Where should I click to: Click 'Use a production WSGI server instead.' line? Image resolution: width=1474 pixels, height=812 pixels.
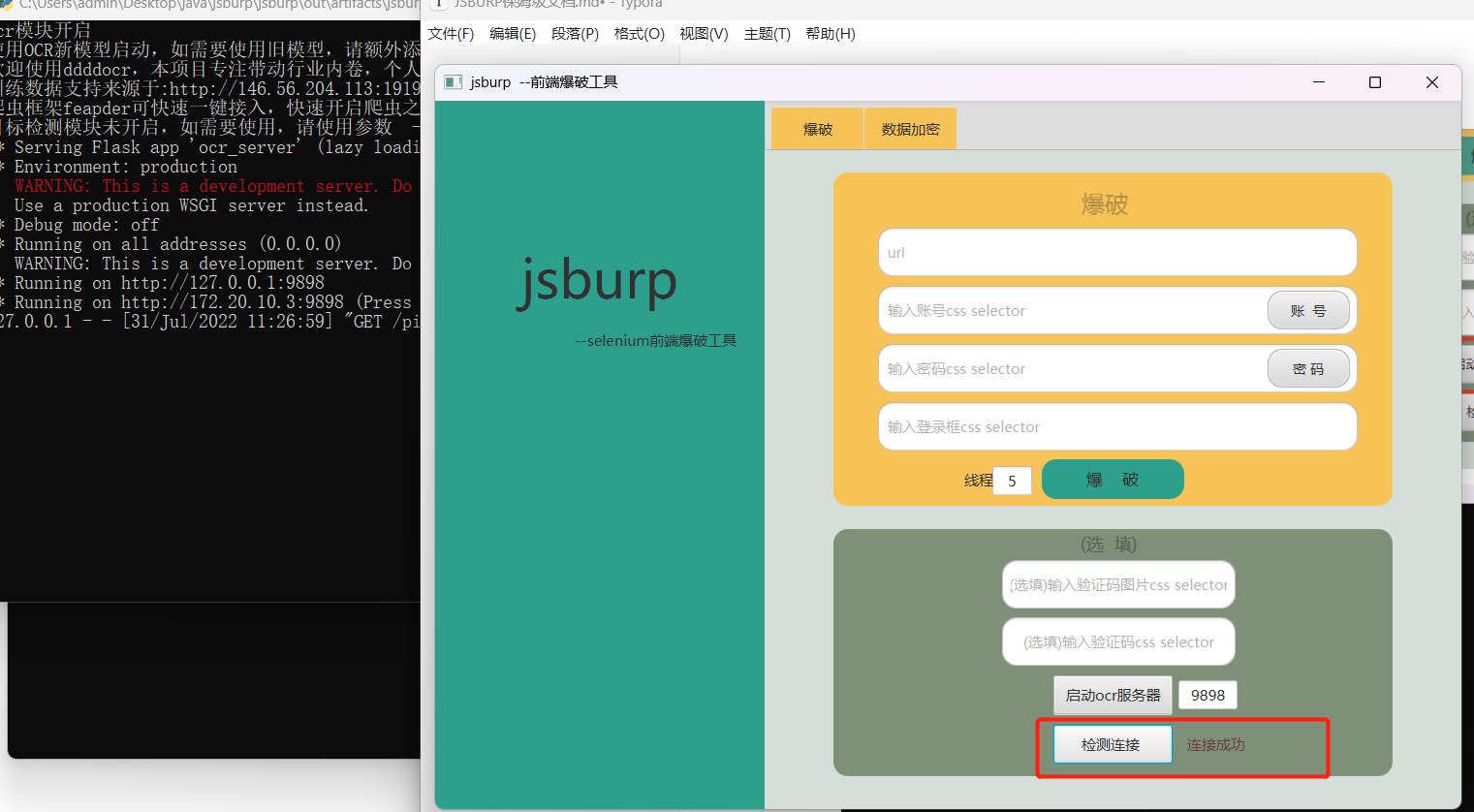pos(191,205)
